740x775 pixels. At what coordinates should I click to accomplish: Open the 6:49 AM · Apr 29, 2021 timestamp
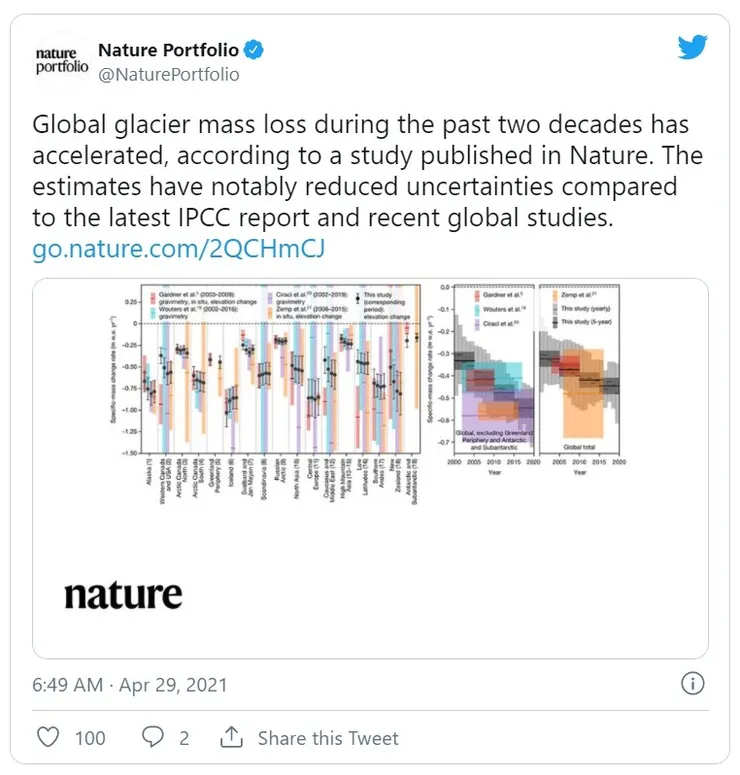click(130, 685)
